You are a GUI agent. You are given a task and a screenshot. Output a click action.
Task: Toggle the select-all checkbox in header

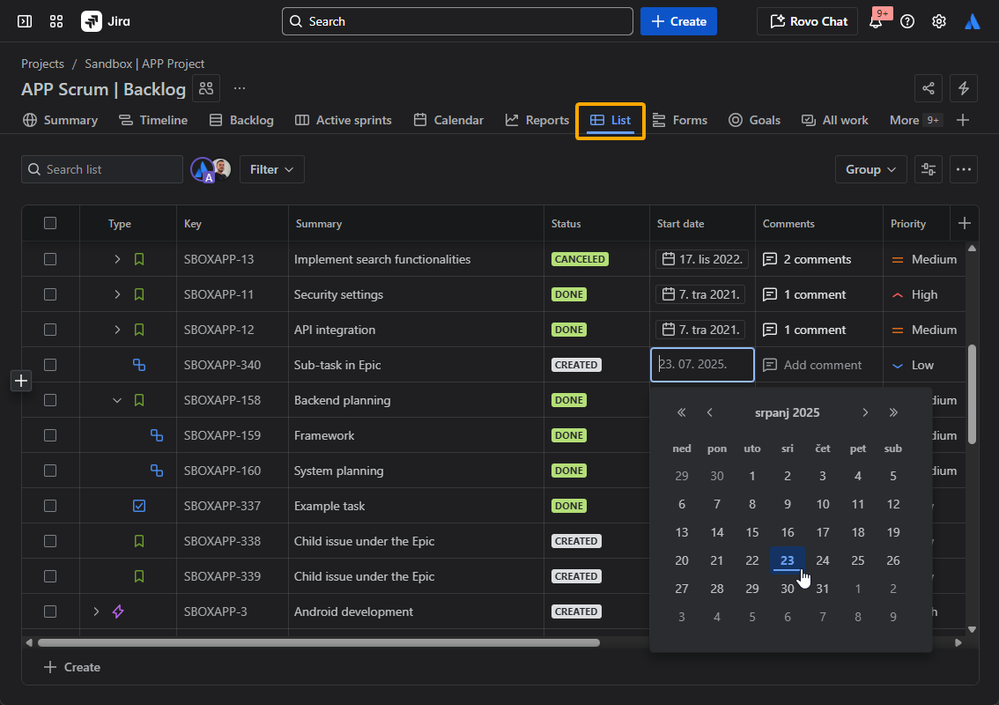pos(50,224)
